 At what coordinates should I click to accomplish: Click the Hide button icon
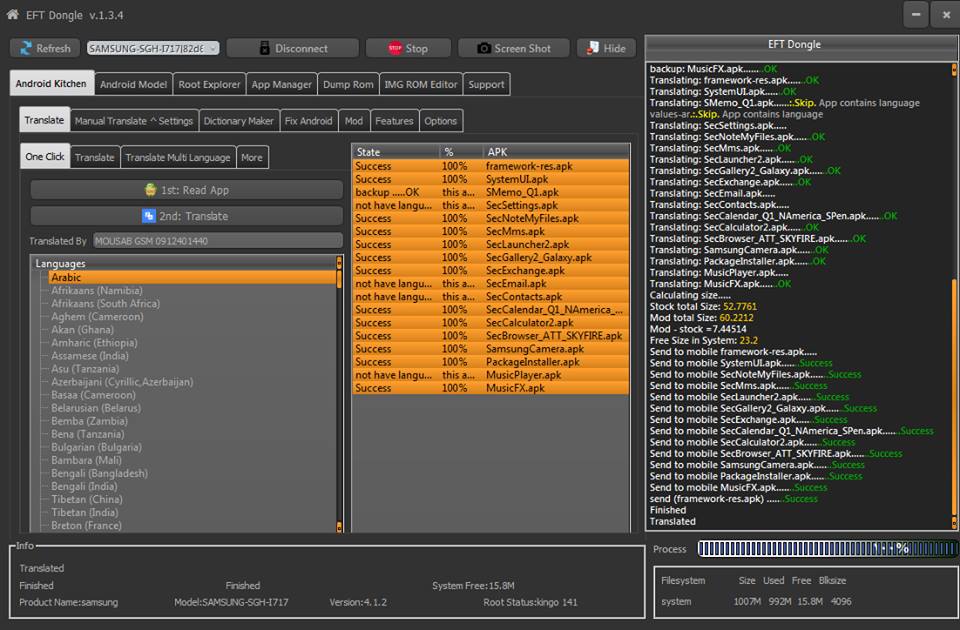[593, 48]
